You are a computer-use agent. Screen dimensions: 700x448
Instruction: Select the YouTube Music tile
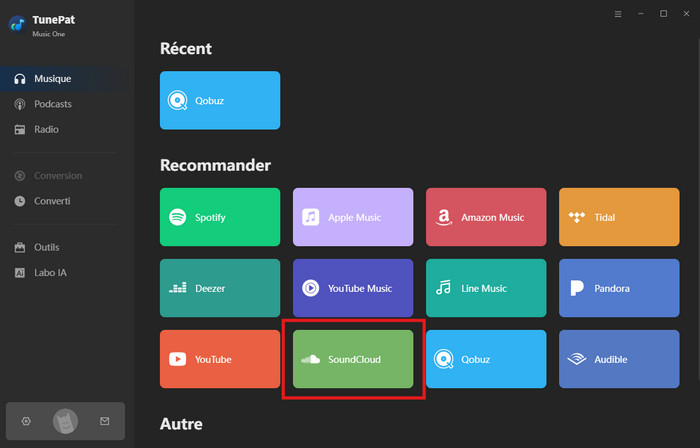(353, 288)
